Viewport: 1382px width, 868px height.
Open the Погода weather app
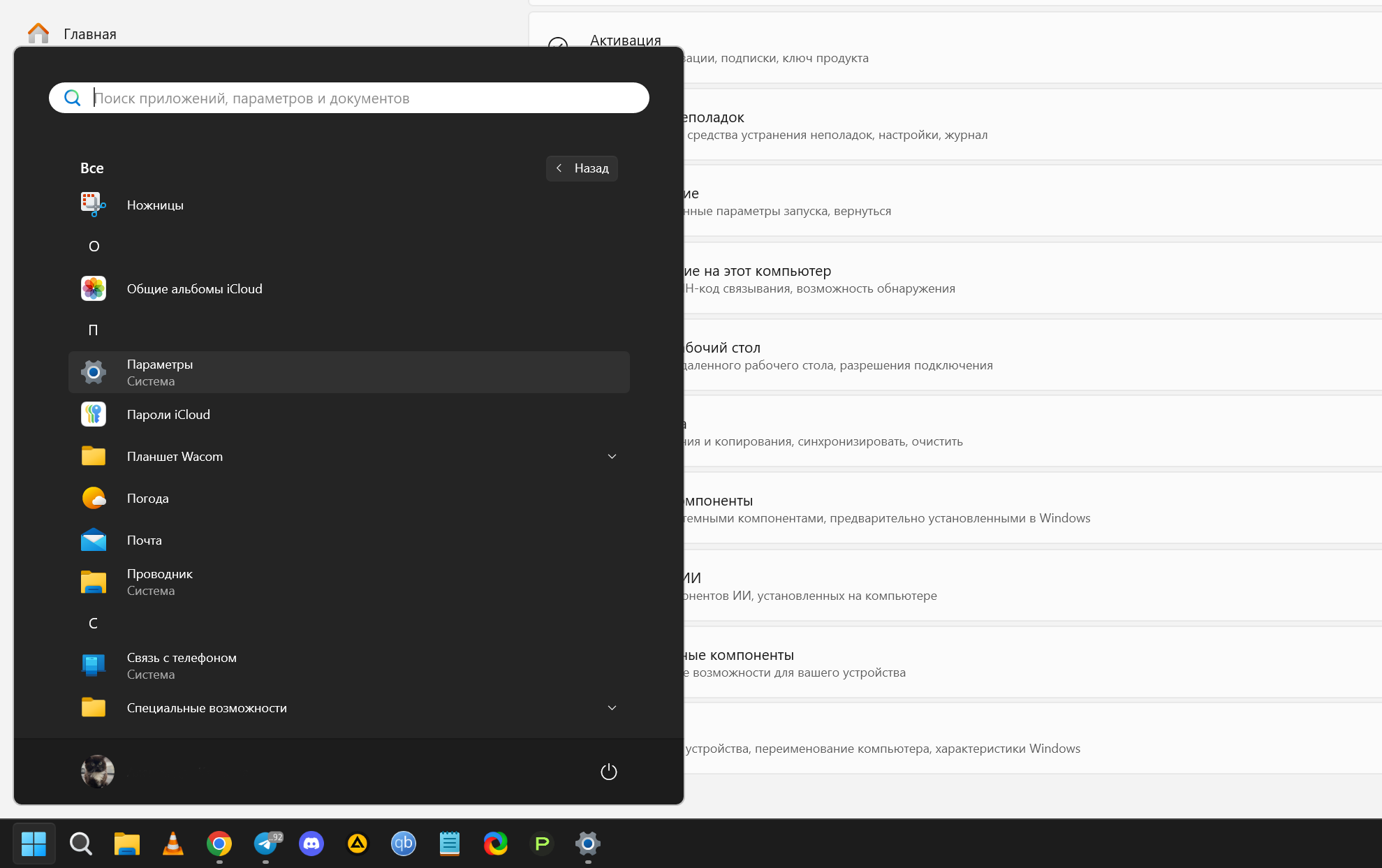point(147,499)
